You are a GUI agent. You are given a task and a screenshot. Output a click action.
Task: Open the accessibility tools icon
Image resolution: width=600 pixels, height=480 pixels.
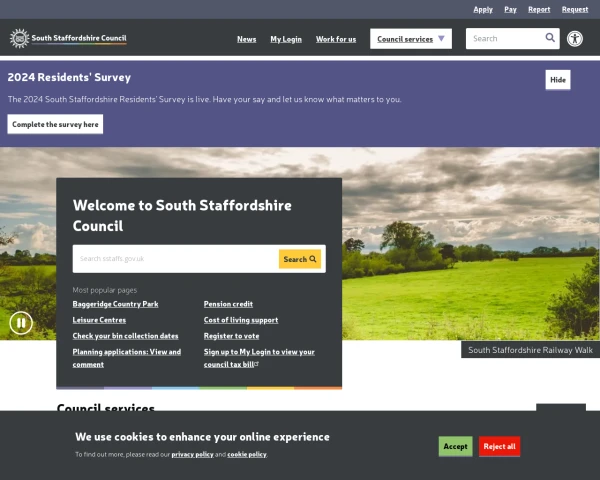(x=575, y=38)
